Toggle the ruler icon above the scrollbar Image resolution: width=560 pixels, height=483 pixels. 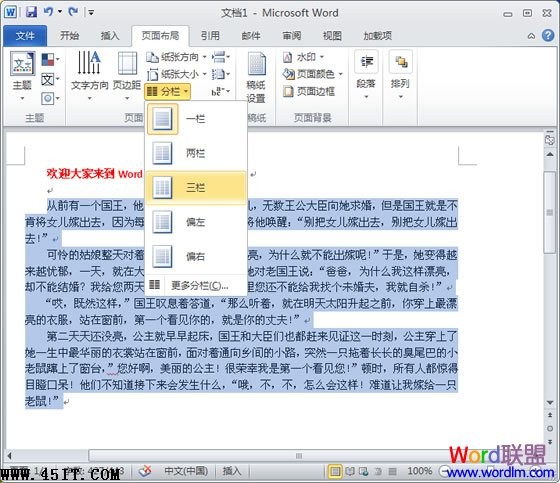coord(550,140)
